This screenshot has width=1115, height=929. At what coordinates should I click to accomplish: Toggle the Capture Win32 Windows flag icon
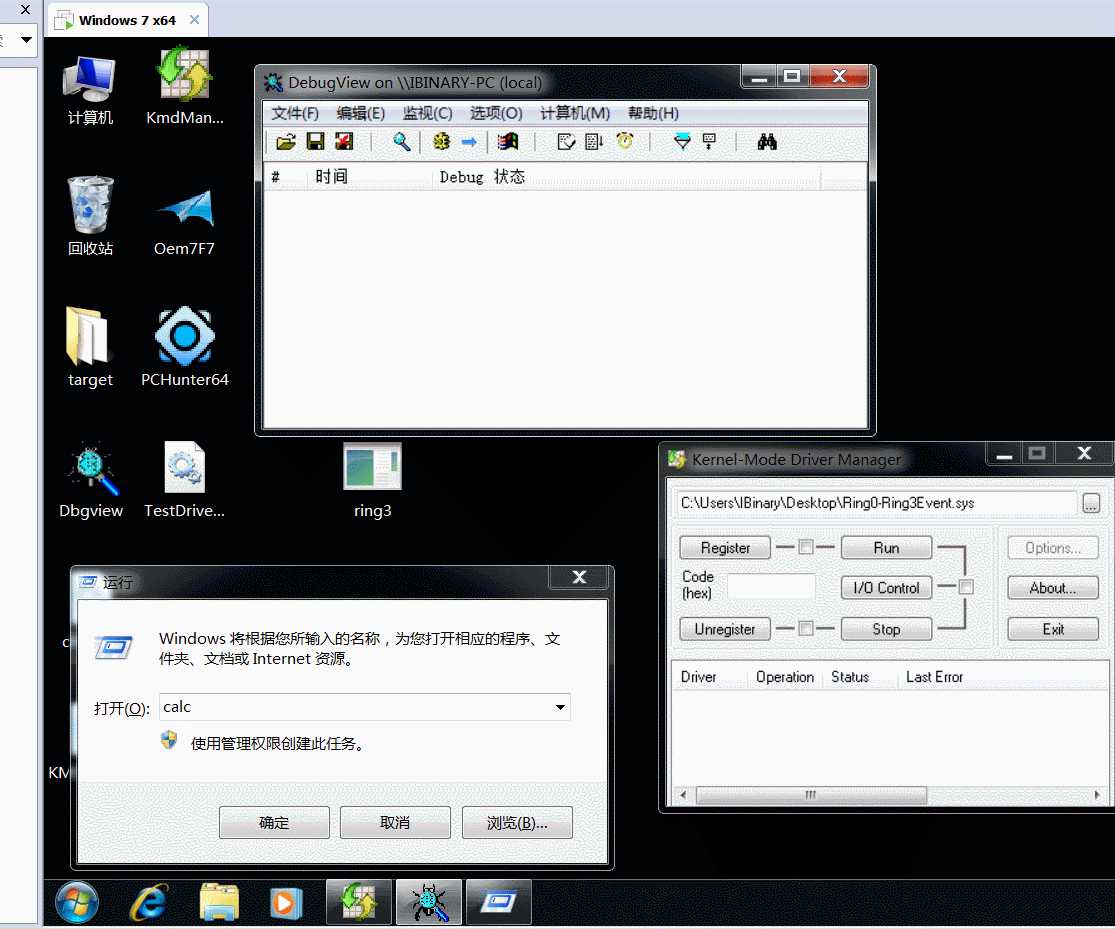point(508,142)
